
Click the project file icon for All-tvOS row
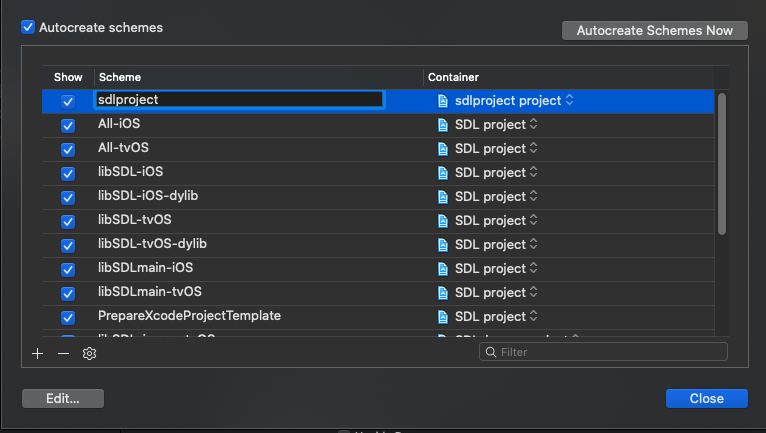tap(443, 149)
